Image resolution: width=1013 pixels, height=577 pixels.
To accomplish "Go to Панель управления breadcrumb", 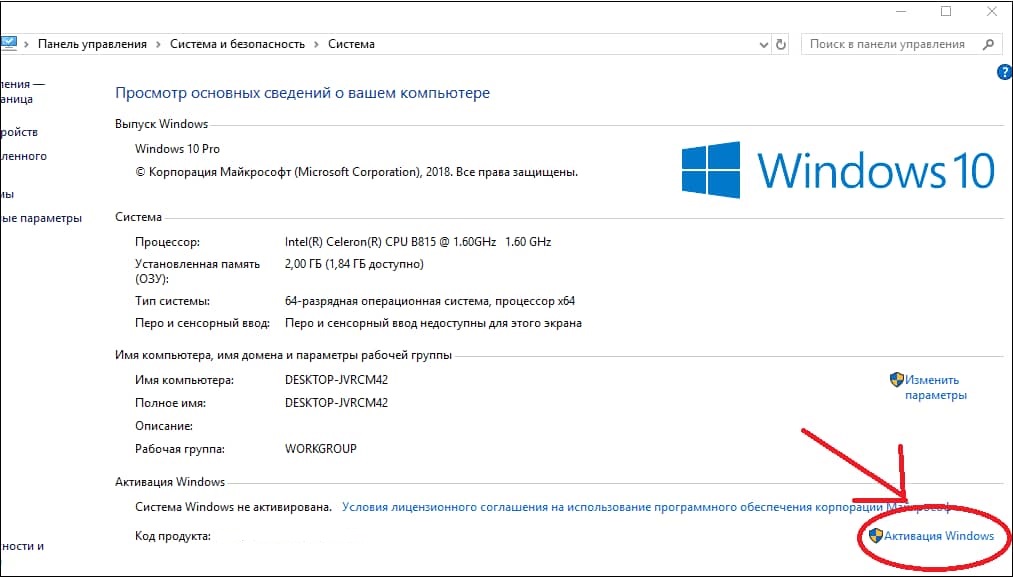I will click(92, 44).
